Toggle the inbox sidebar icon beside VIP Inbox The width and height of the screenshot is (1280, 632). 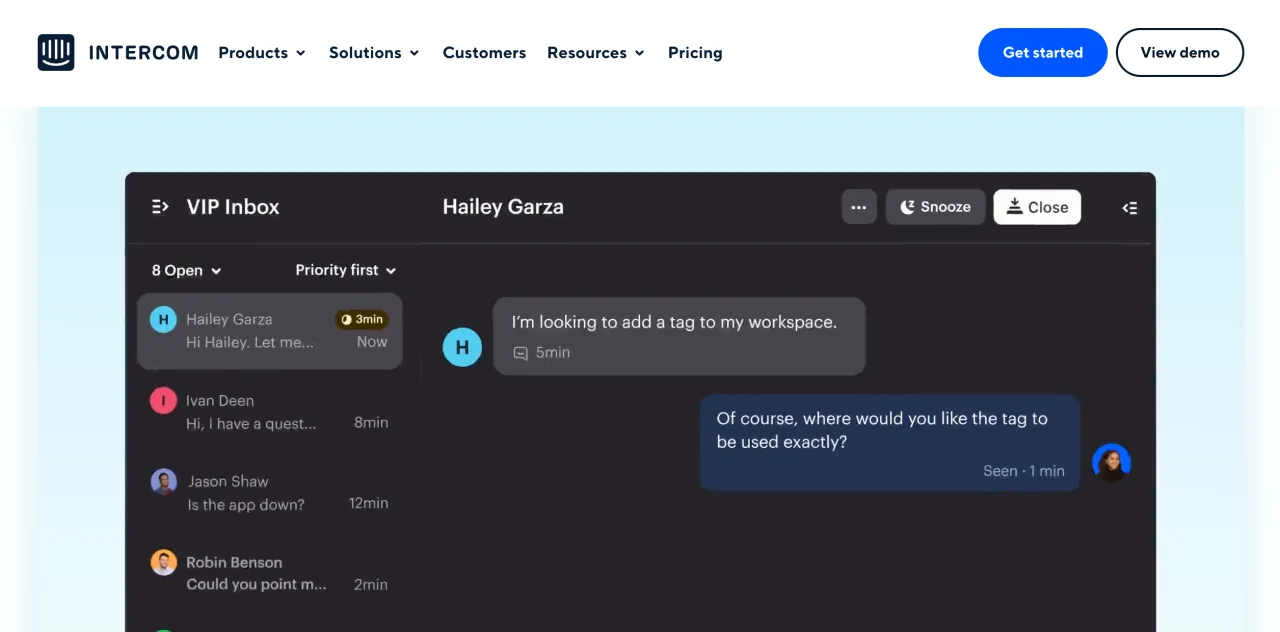[160, 207]
